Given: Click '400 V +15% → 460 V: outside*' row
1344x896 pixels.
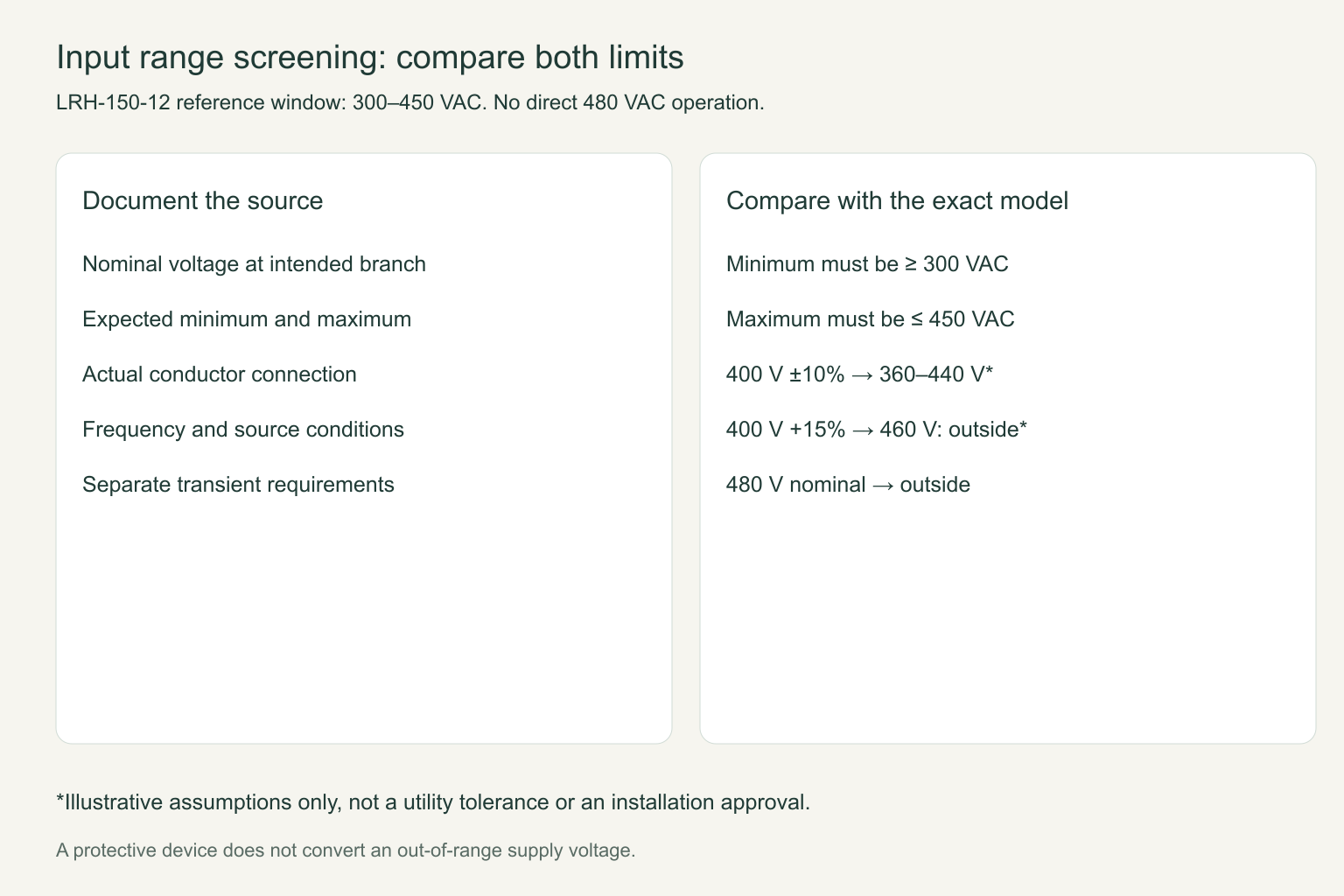Looking at the screenshot, I should point(877,430).
